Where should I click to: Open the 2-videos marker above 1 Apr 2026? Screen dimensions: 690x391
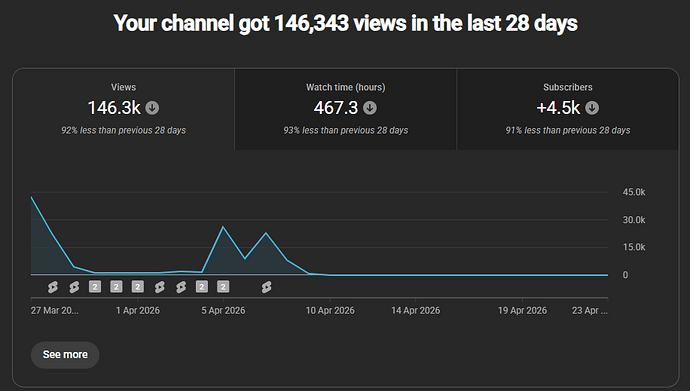tap(138, 287)
